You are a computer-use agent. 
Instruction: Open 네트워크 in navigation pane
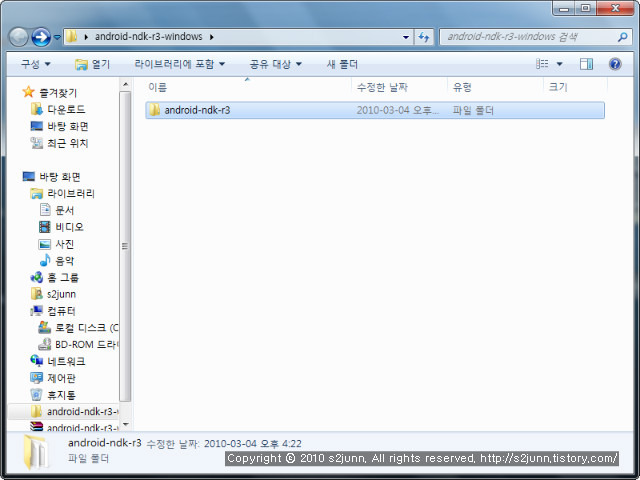point(66,361)
